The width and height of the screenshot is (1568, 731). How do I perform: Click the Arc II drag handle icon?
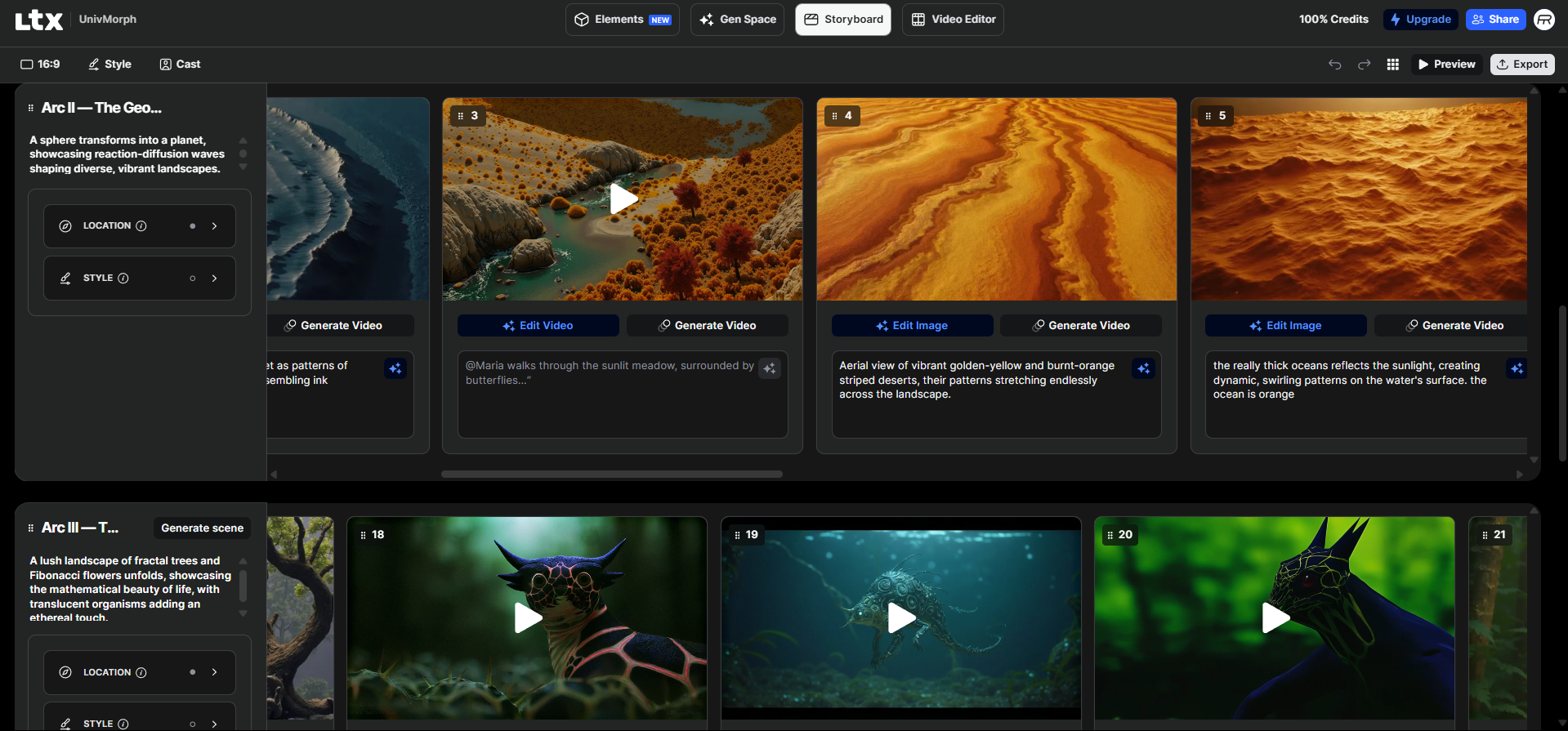(31, 108)
